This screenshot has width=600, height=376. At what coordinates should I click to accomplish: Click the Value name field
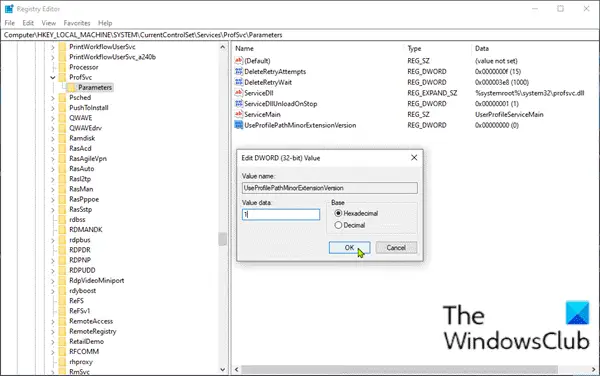330,188
